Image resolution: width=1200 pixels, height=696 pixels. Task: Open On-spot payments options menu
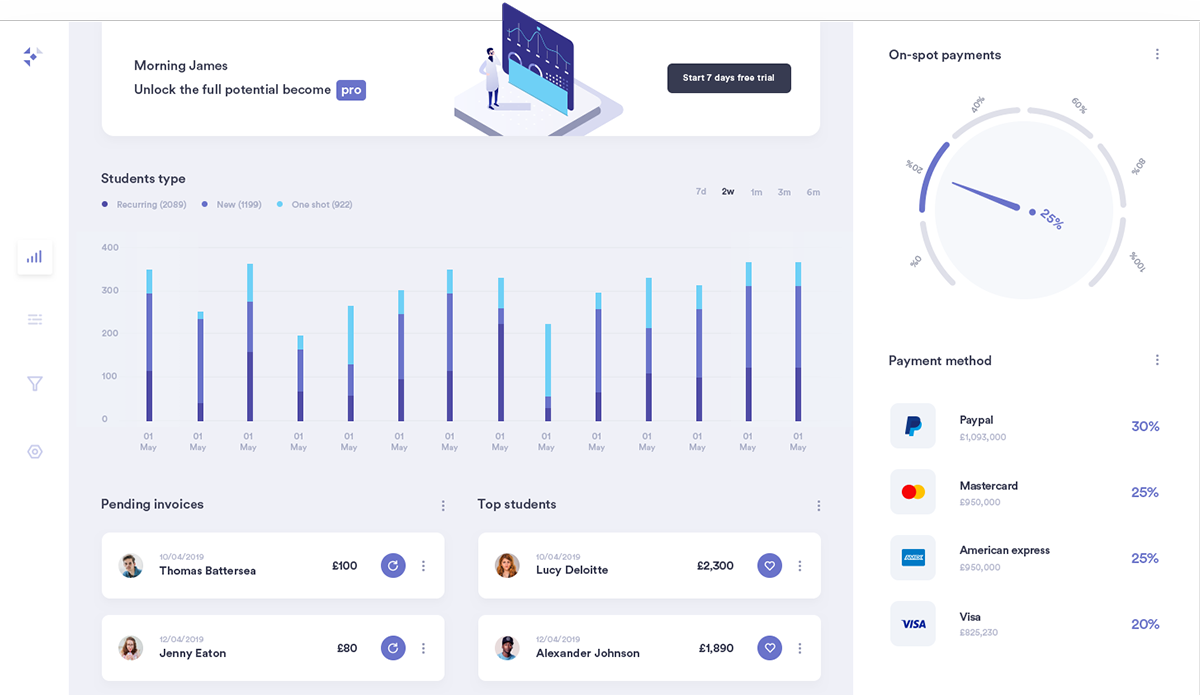pos(1157,55)
